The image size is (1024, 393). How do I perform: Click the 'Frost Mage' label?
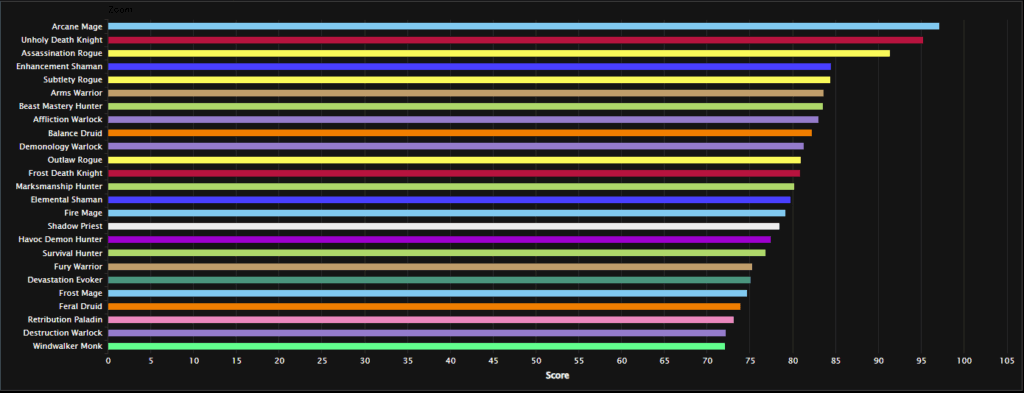tap(81, 293)
